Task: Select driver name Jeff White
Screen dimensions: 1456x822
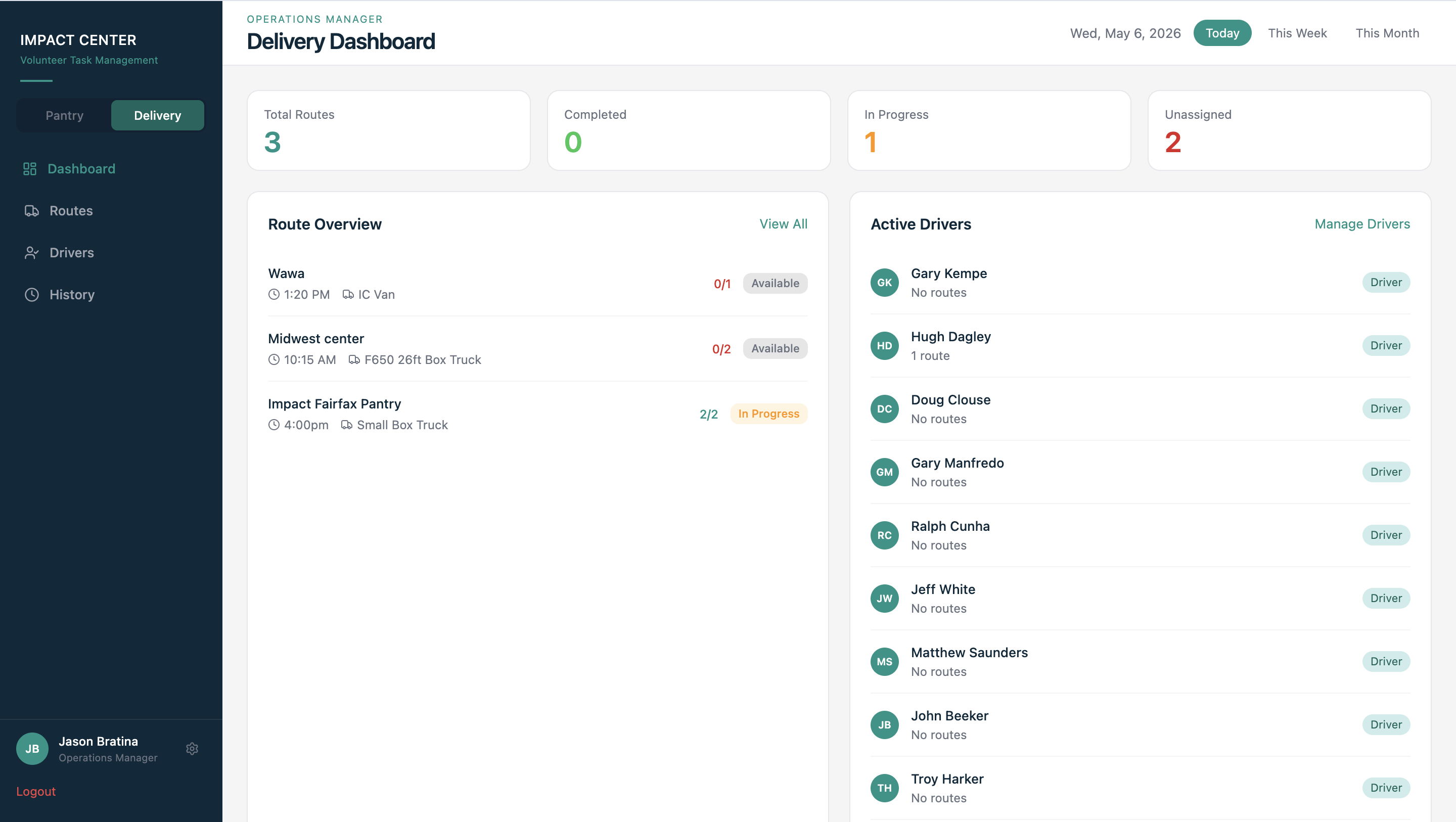Action: click(x=943, y=589)
